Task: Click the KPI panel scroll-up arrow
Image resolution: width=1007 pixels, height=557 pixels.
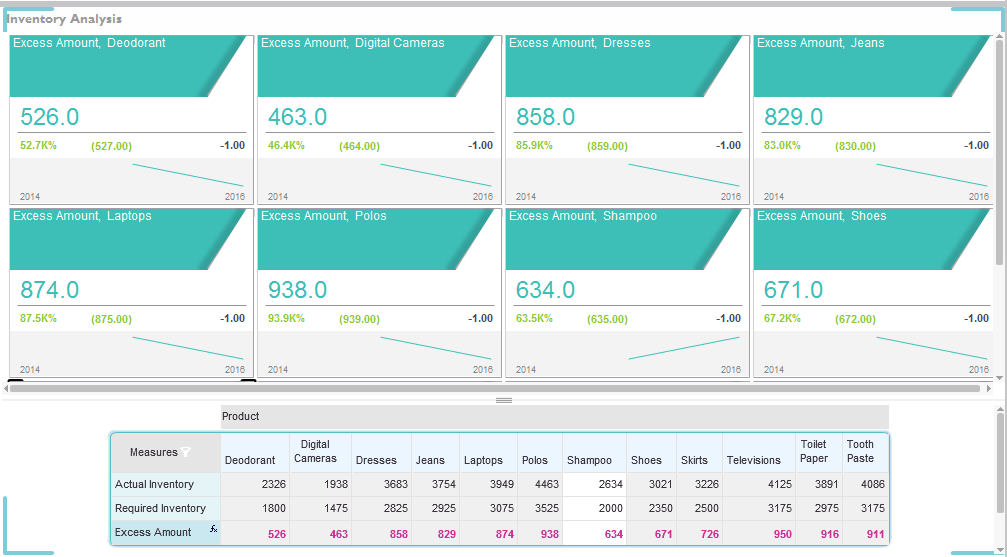Action: [997, 41]
